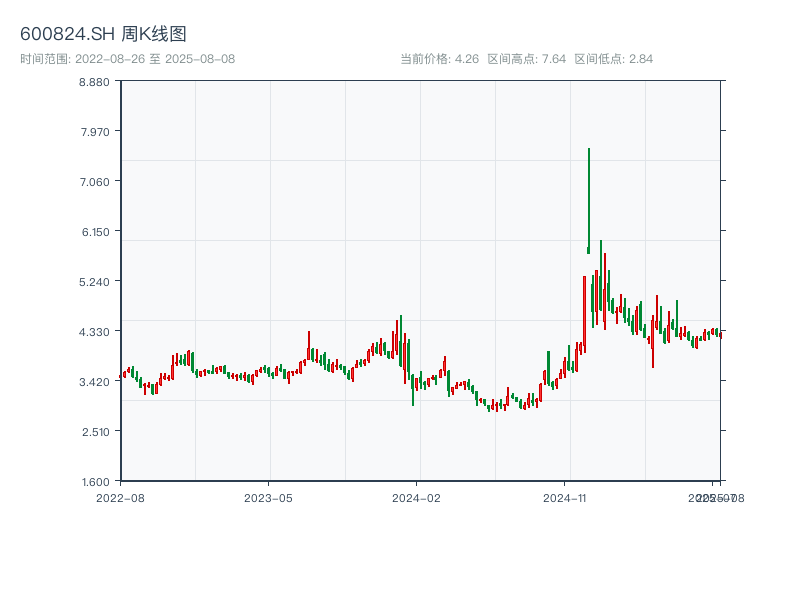This screenshot has height=600, width=800.
Task: Click the y-axis label 7.060
Action: [x=95, y=182]
